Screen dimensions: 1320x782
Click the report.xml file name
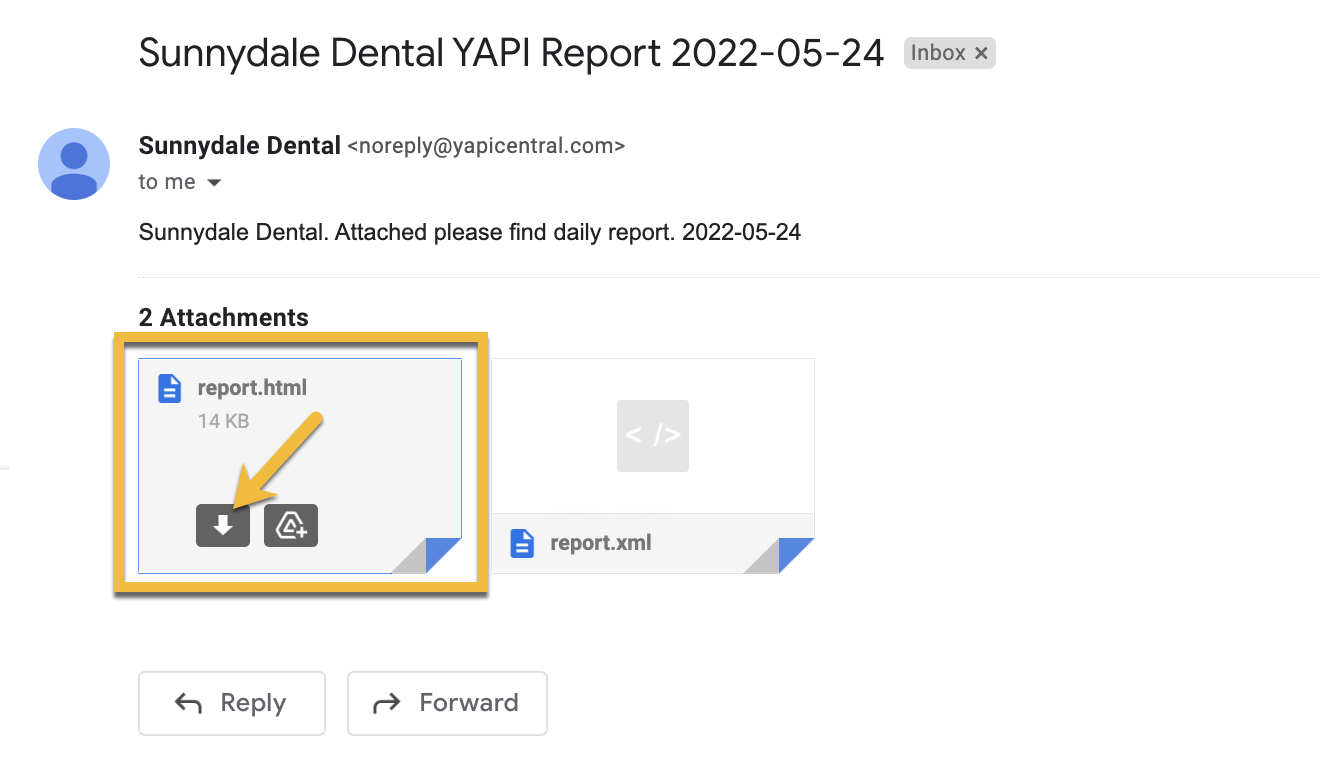(x=600, y=544)
